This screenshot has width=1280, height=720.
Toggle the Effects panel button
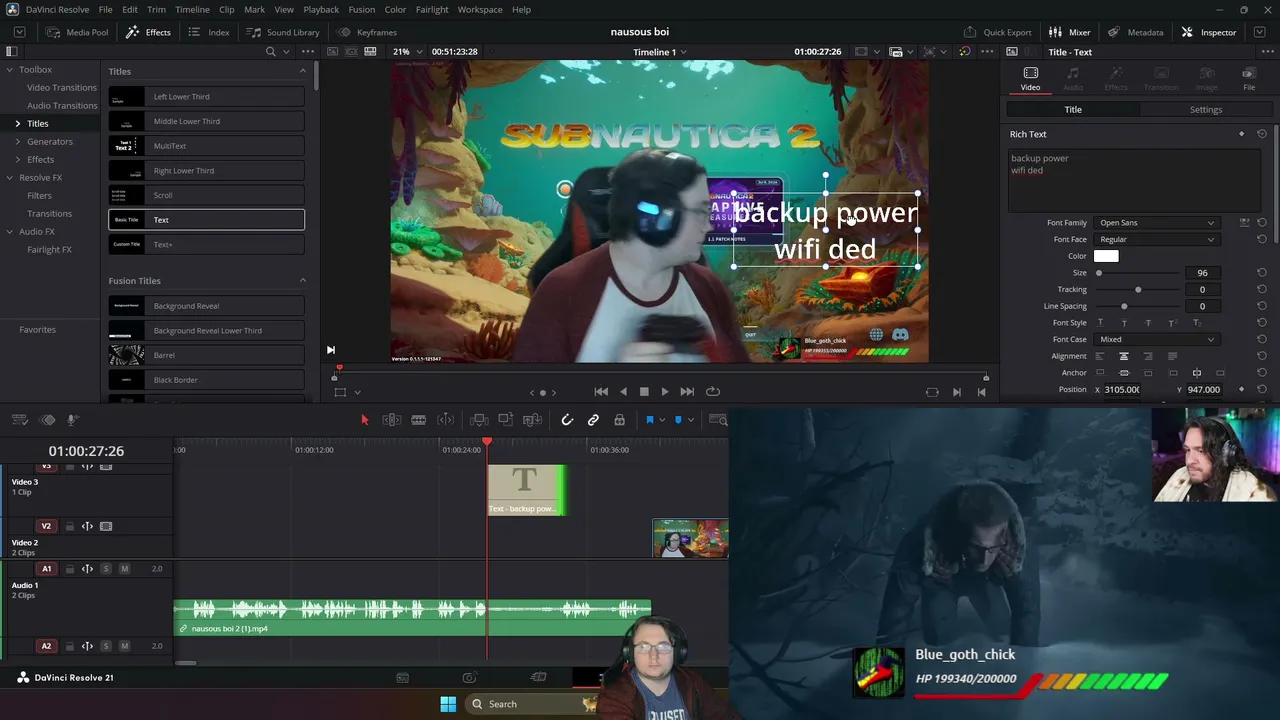pyautogui.click(x=148, y=32)
